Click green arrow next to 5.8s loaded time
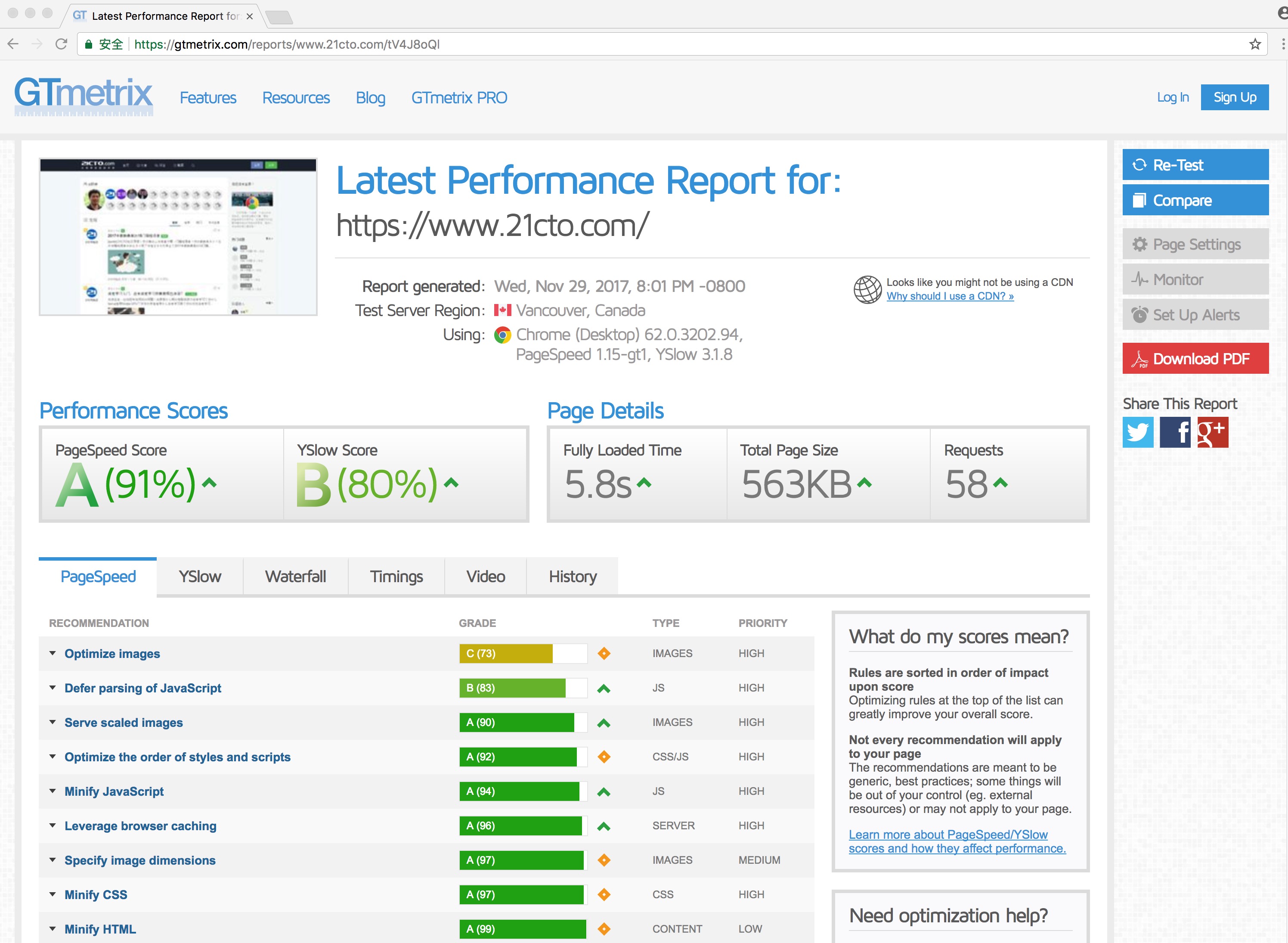The height and width of the screenshot is (943, 1288). tap(644, 483)
